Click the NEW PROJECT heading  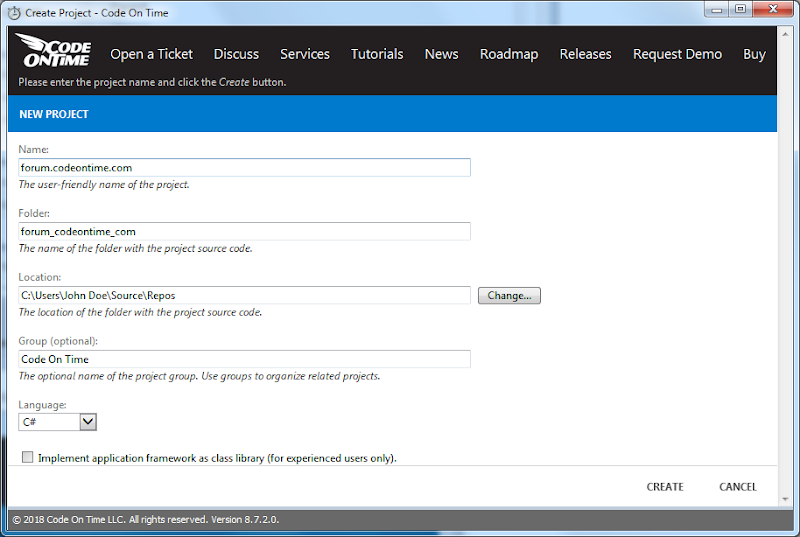tap(54, 114)
